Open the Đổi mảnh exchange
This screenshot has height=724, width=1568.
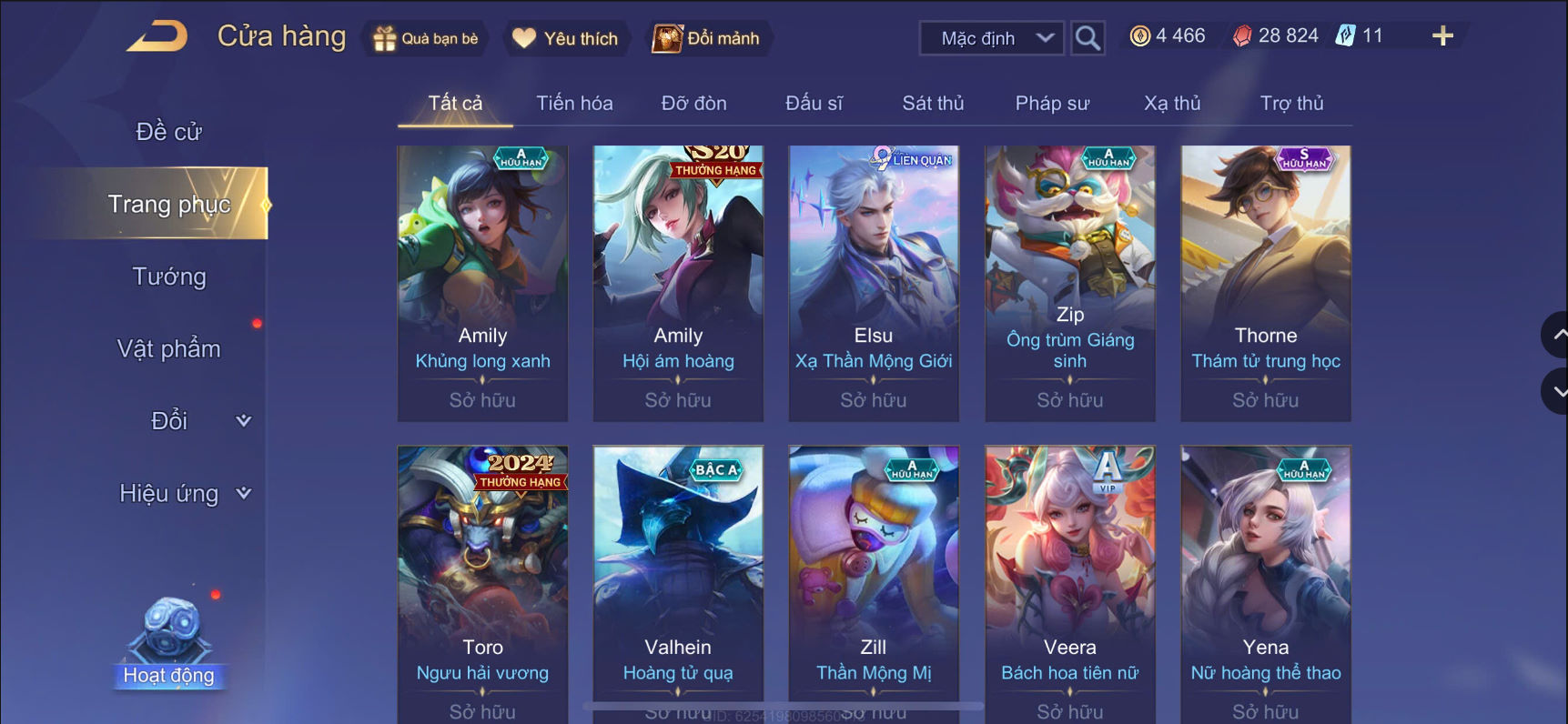pos(706,38)
